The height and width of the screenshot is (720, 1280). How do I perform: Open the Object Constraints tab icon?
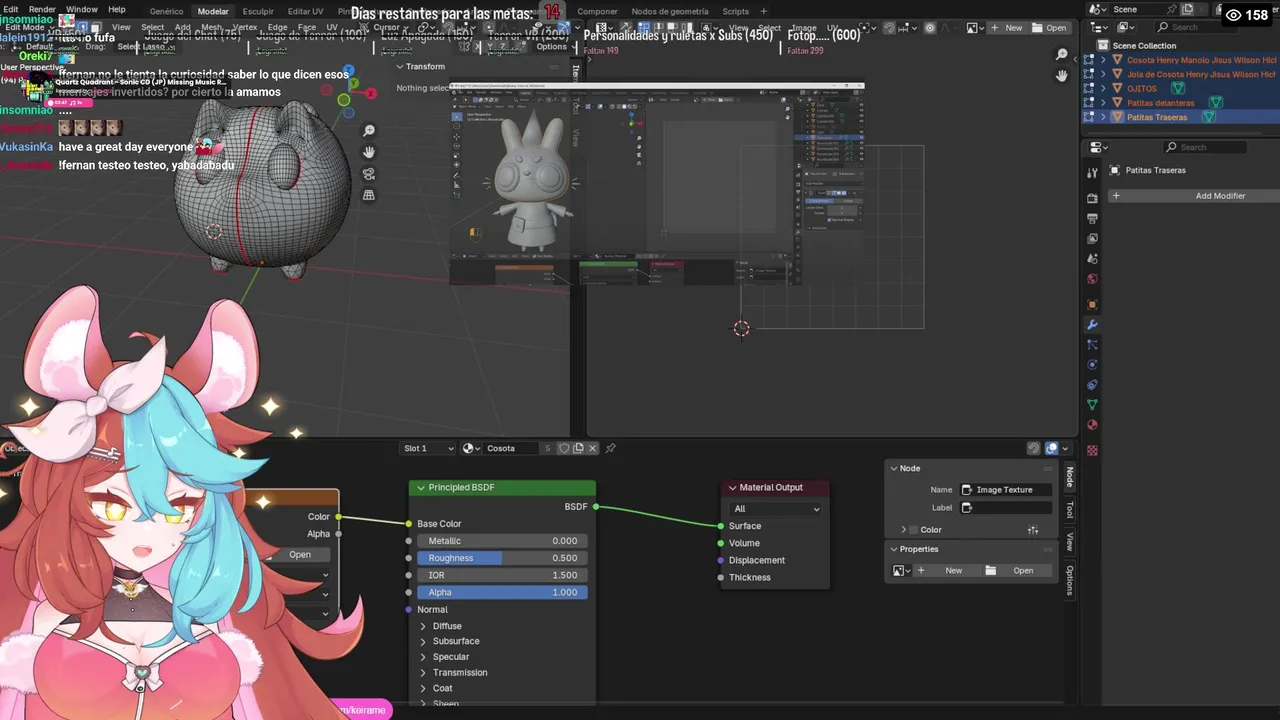tap(1092, 385)
